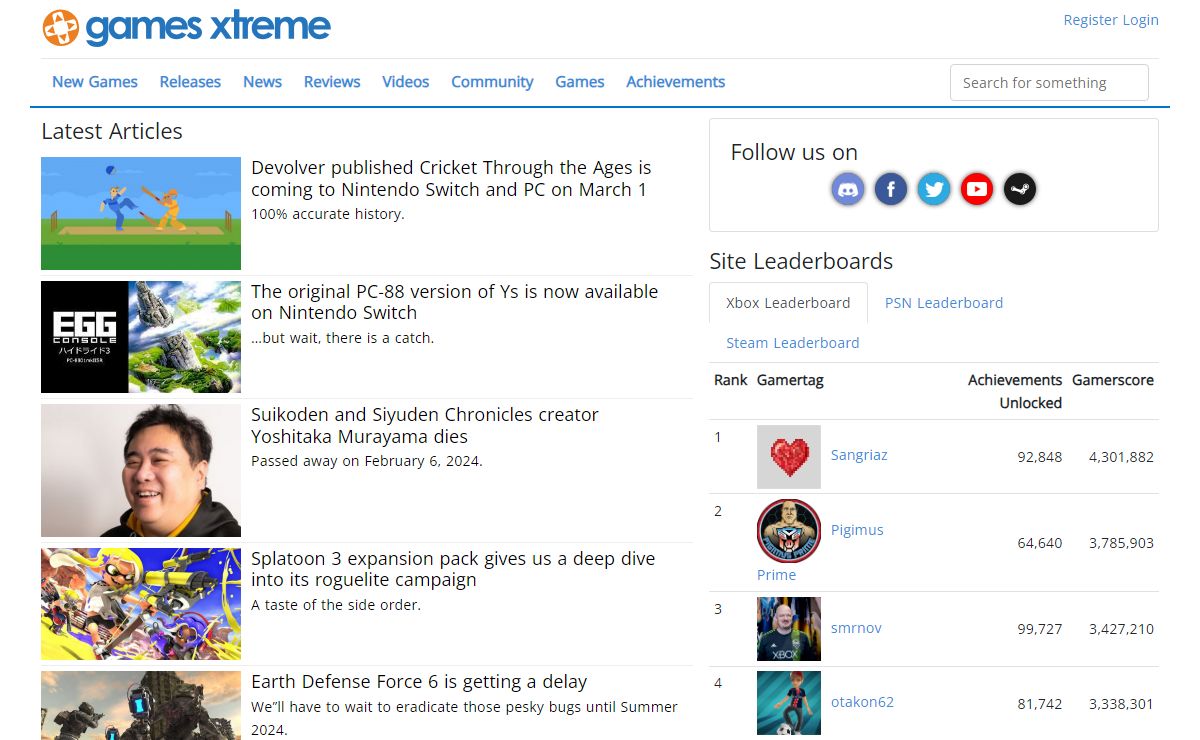This screenshot has height=740, width=1200.
Task: Open the Games menu item
Action: pos(580,82)
